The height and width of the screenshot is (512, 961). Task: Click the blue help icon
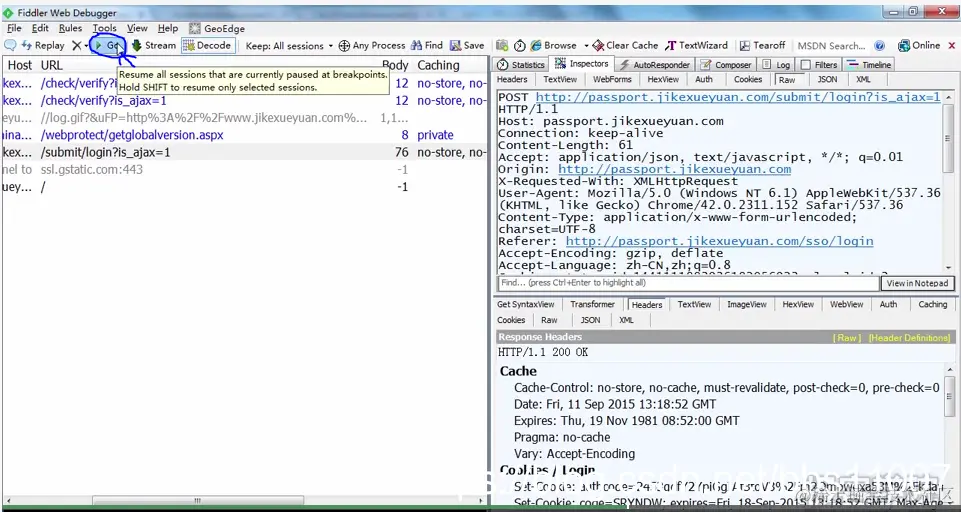pyautogui.click(x=879, y=46)
